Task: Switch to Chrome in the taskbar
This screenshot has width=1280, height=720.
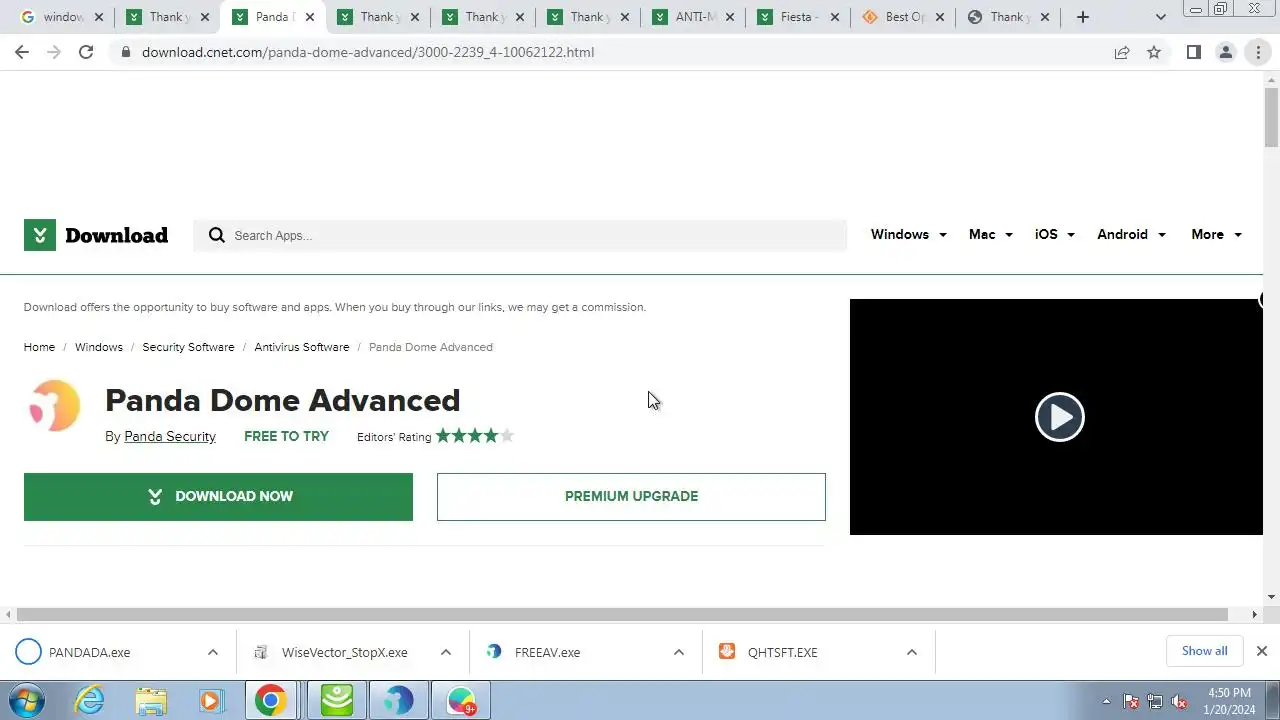Action: 270,700
